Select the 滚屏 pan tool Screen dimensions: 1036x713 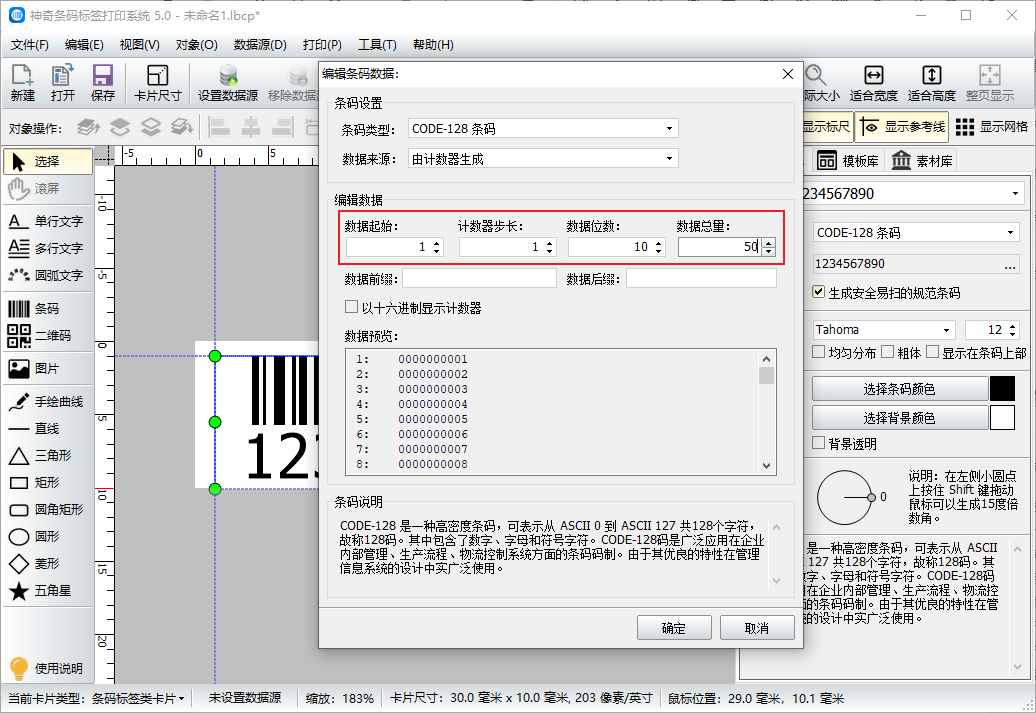pos(48,189)
